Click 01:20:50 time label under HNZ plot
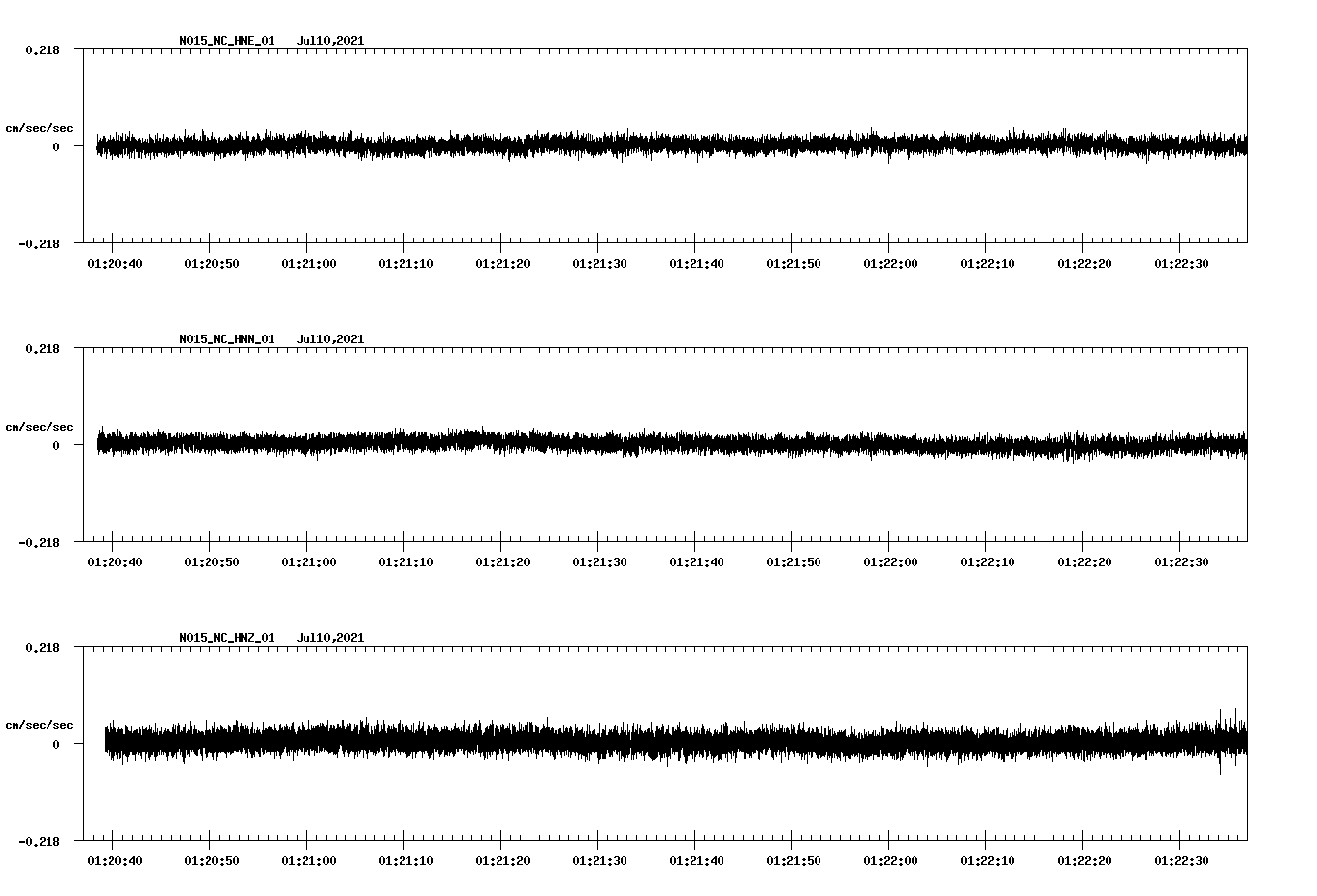Screen dimensions: 1317x896 tap(211, 861)
